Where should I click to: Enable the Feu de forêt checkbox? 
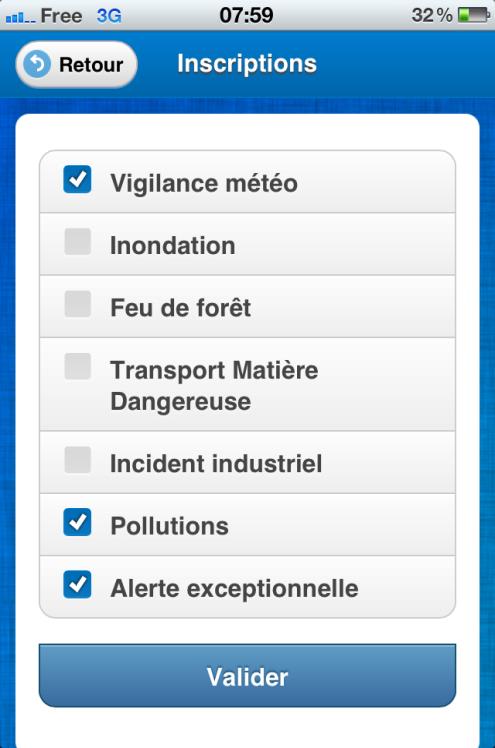coord(78,304)
